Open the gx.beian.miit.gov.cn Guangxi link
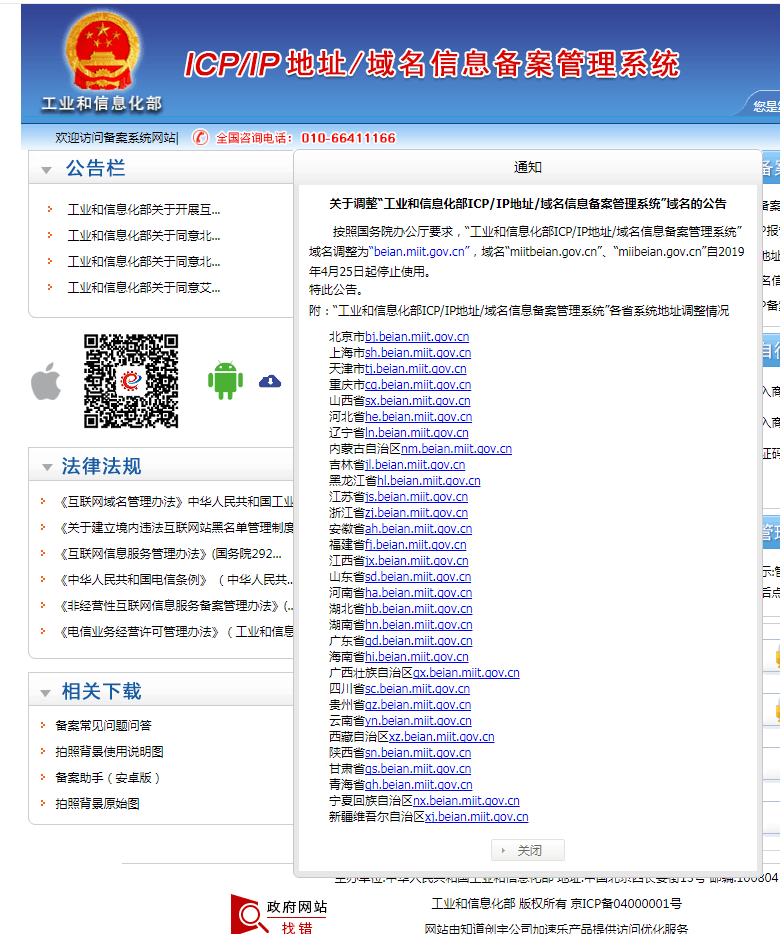Image resolution: width=780 pixels, height=934 pixels. click(466, 673)
